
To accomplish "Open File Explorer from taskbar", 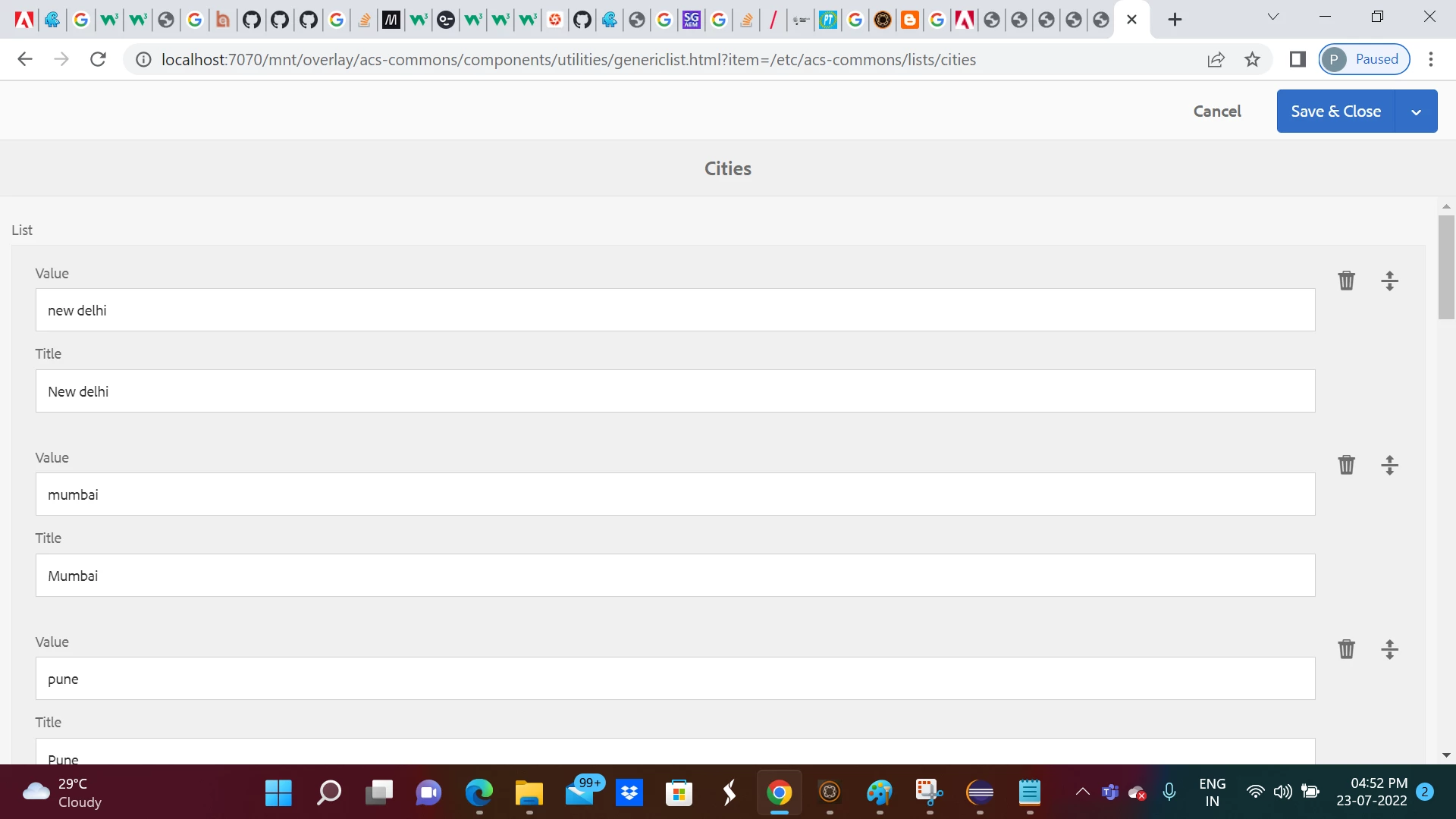I will coord(529,793).
